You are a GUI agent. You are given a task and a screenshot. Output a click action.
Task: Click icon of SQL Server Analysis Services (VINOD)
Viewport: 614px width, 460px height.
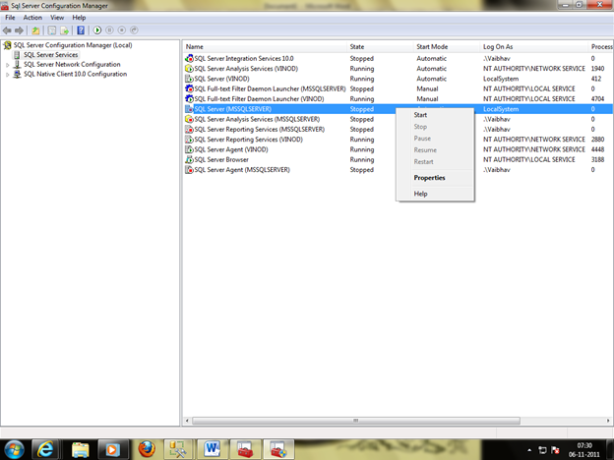[189, 69]
